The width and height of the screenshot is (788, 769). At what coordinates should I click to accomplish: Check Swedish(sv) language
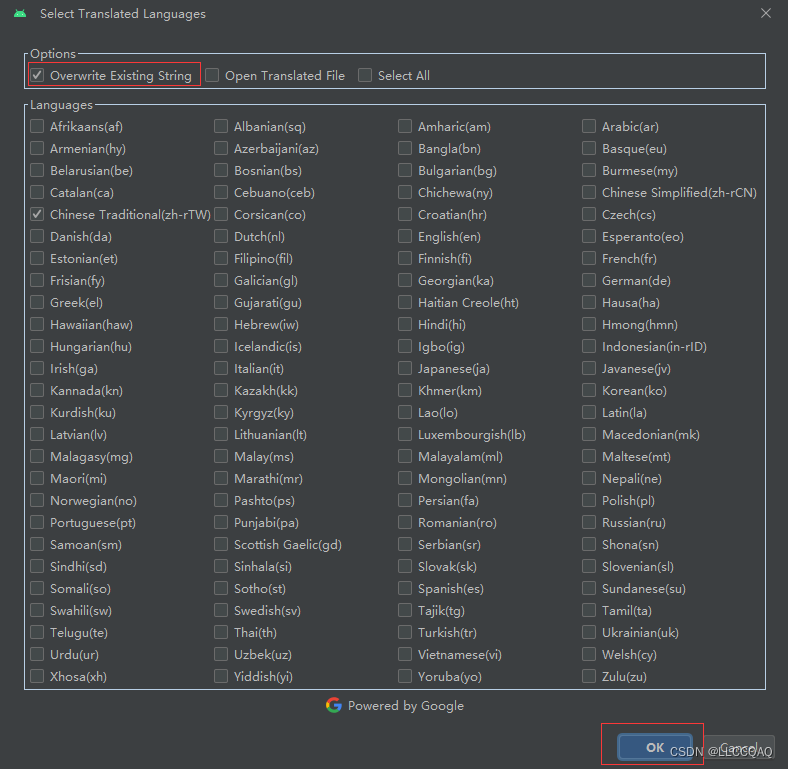point(221,610)
